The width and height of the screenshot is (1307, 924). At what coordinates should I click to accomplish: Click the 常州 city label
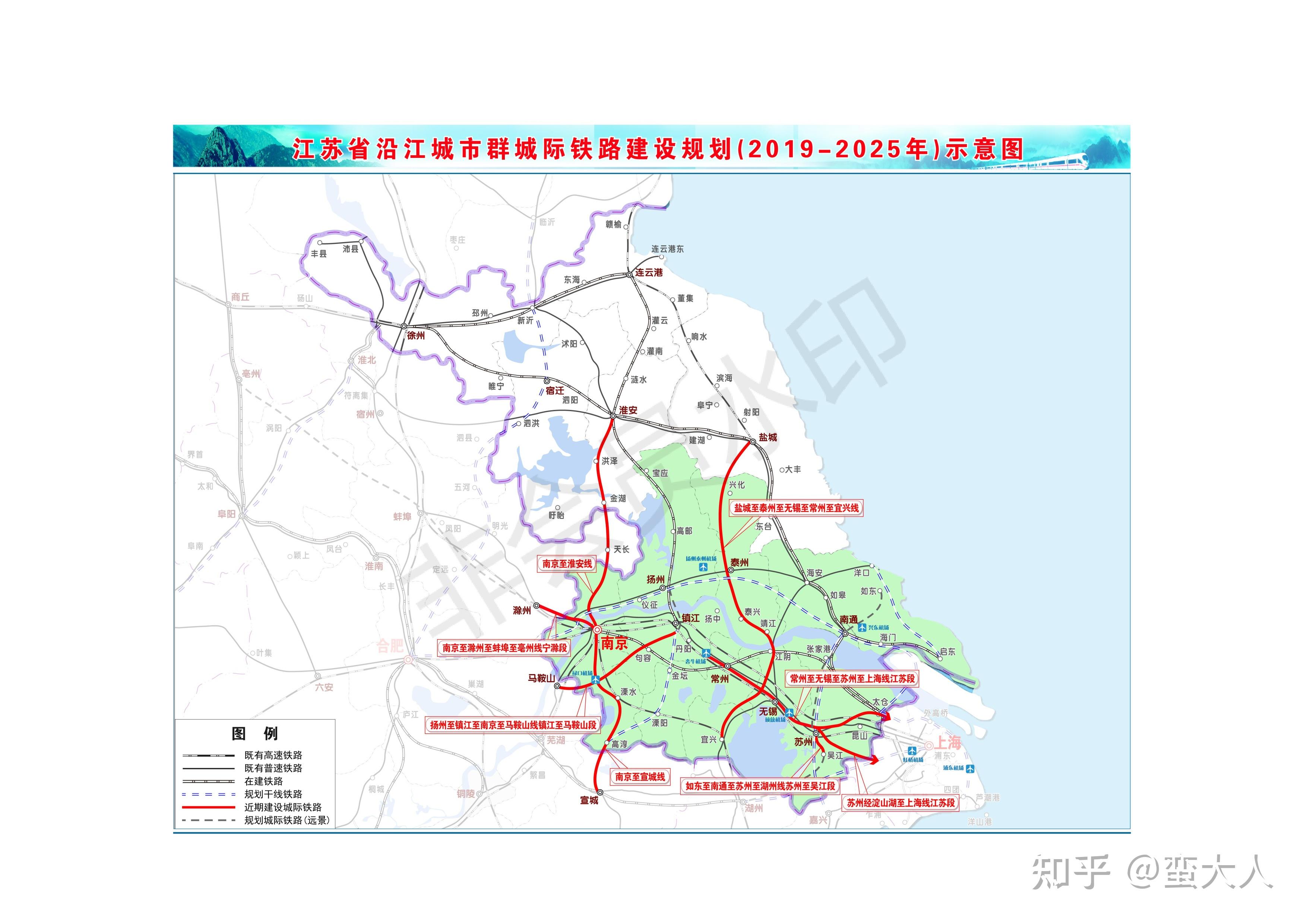click(719, 679)
